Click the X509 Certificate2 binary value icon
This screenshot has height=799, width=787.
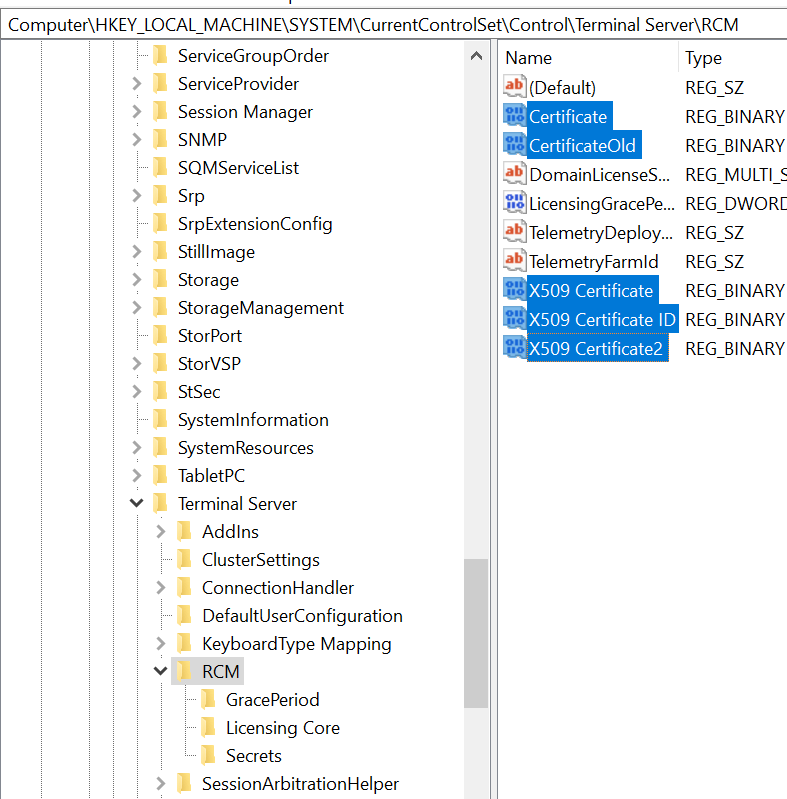(514, 348)
